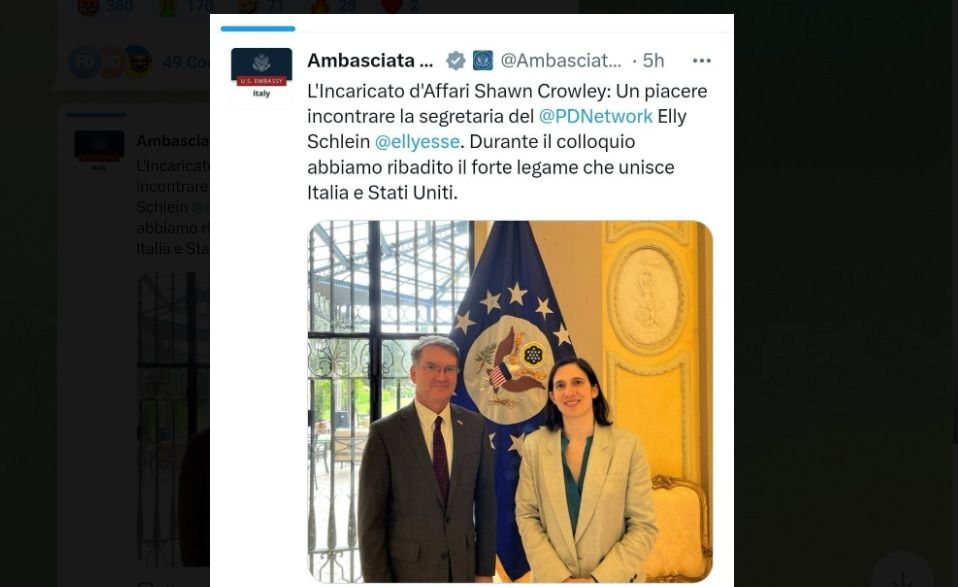
Task: Click the blue bar atop the tweet card
Action: point(258,28)
